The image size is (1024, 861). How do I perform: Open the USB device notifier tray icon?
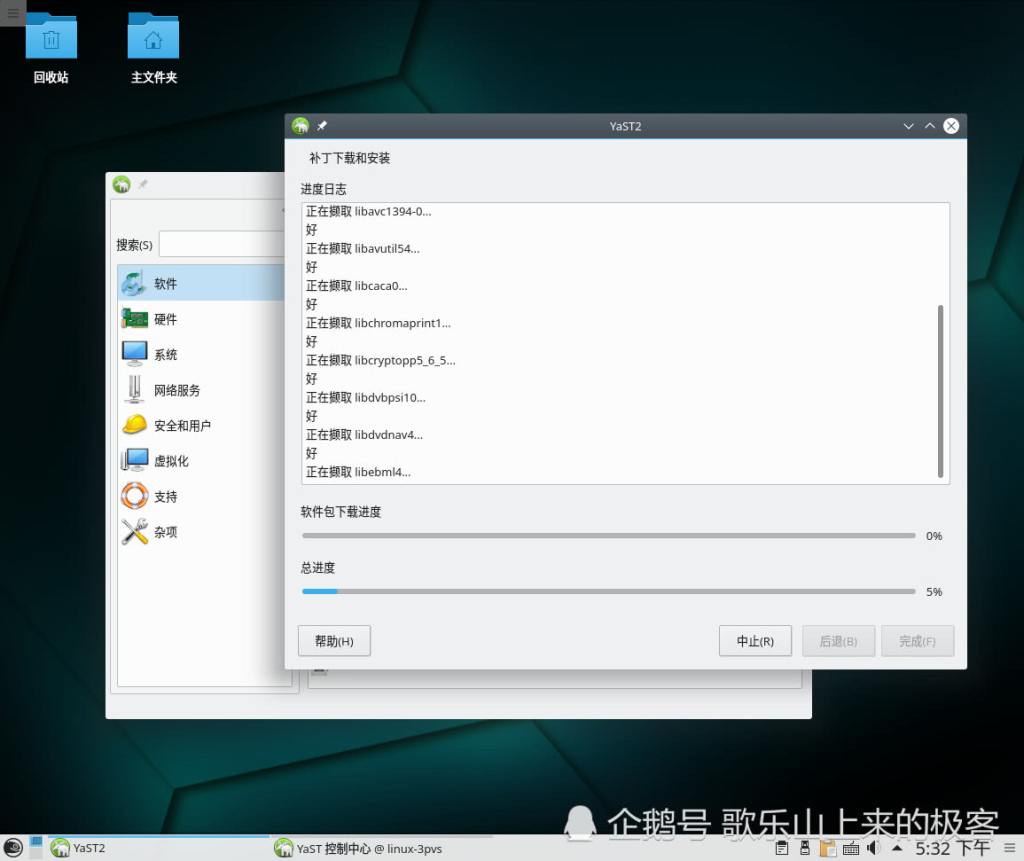point(805,848)
